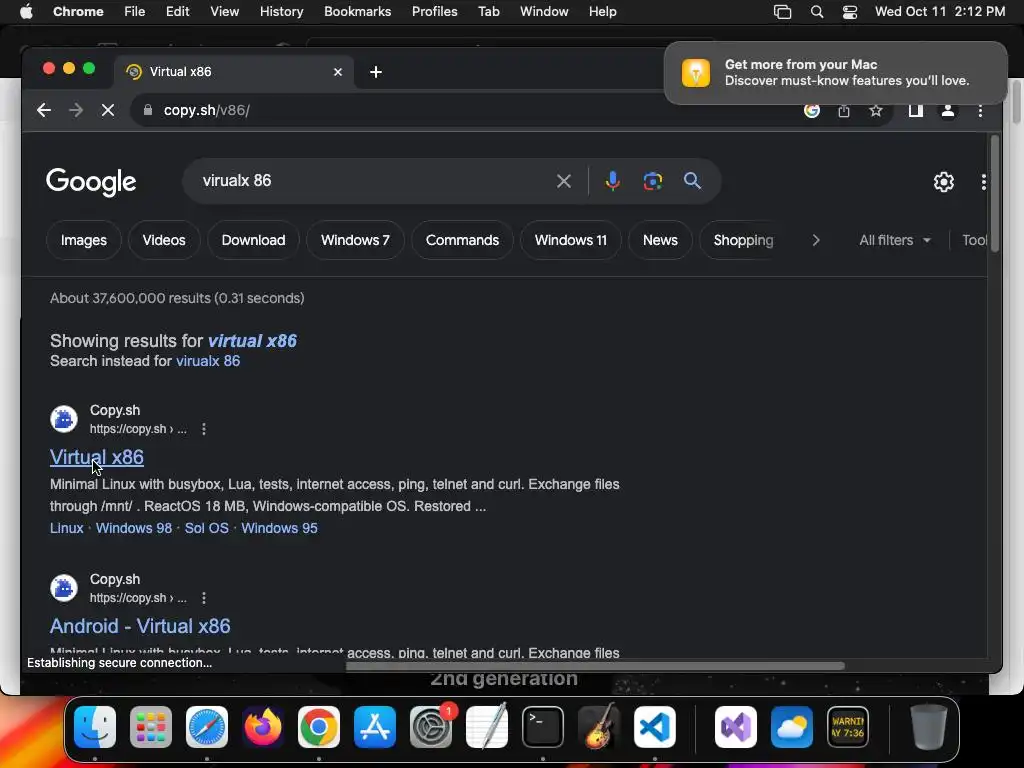The image size is (1024, 768).
Task: Close the Virtual x86 tab
Action: (338, 72)
